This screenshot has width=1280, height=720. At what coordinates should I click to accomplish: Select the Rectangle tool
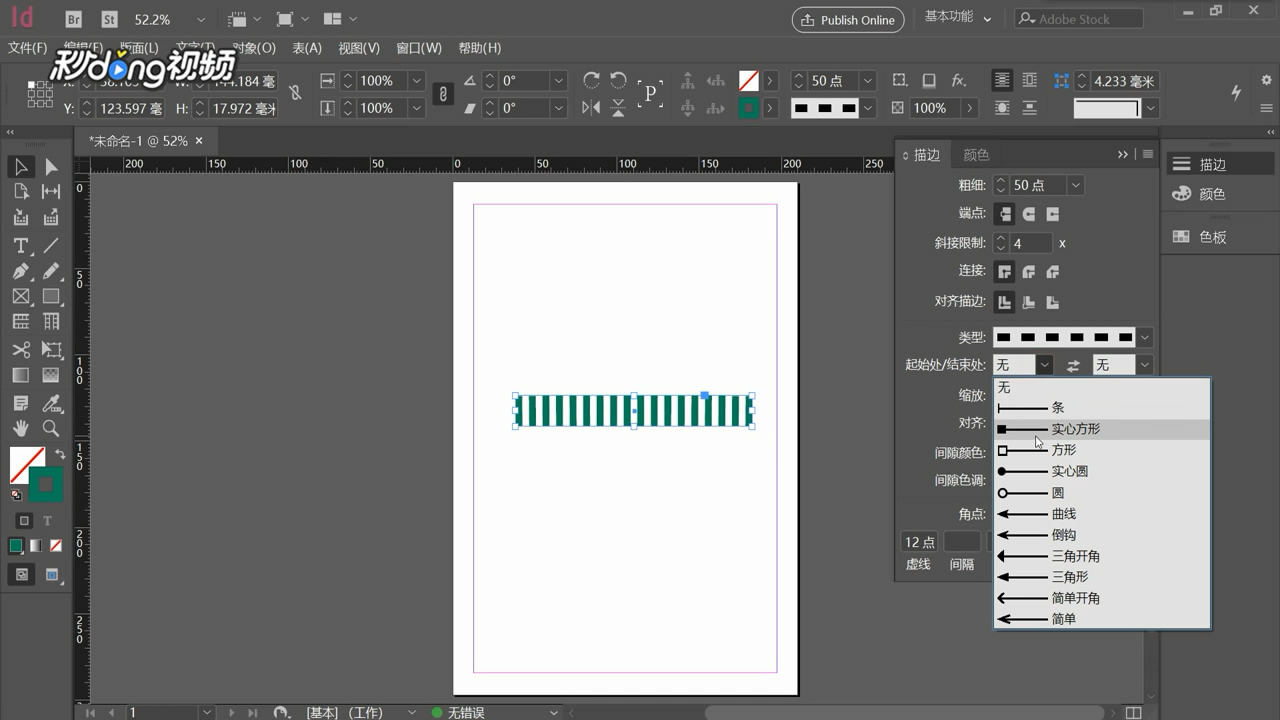click(x=51, y=296)
